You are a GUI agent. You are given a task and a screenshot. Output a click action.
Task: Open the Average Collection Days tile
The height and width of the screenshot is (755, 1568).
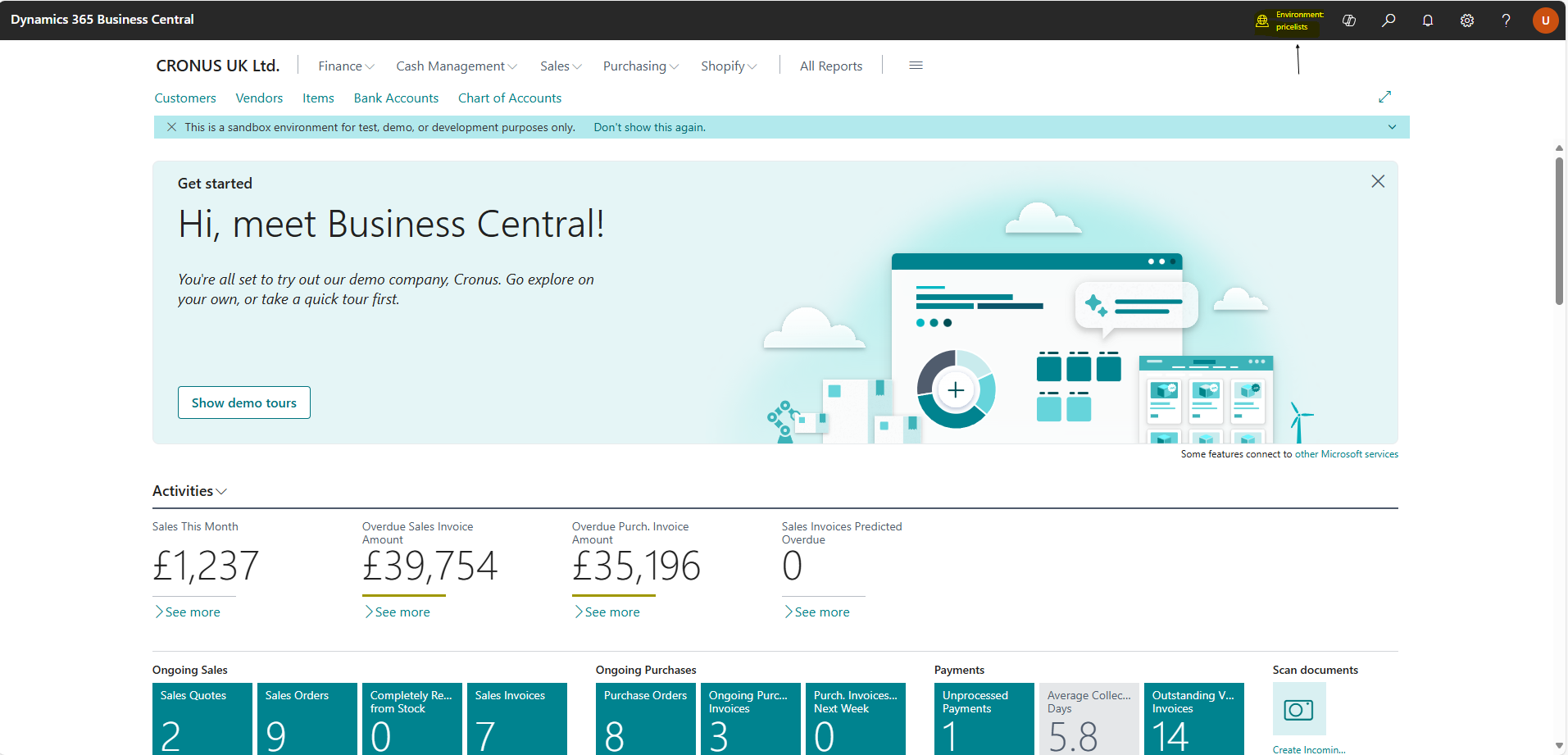(x=1089, y=719)
